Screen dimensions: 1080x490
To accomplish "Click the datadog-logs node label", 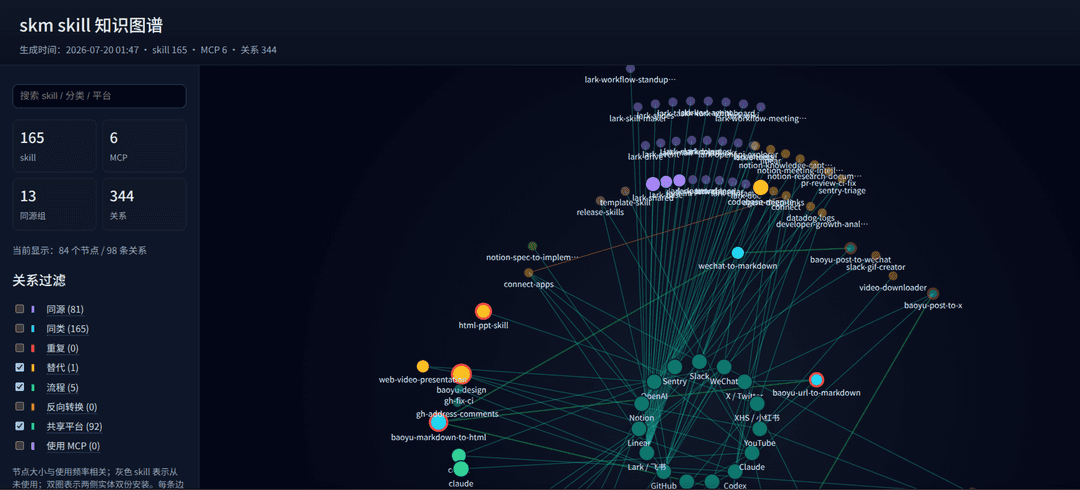I will pos(810,218).
